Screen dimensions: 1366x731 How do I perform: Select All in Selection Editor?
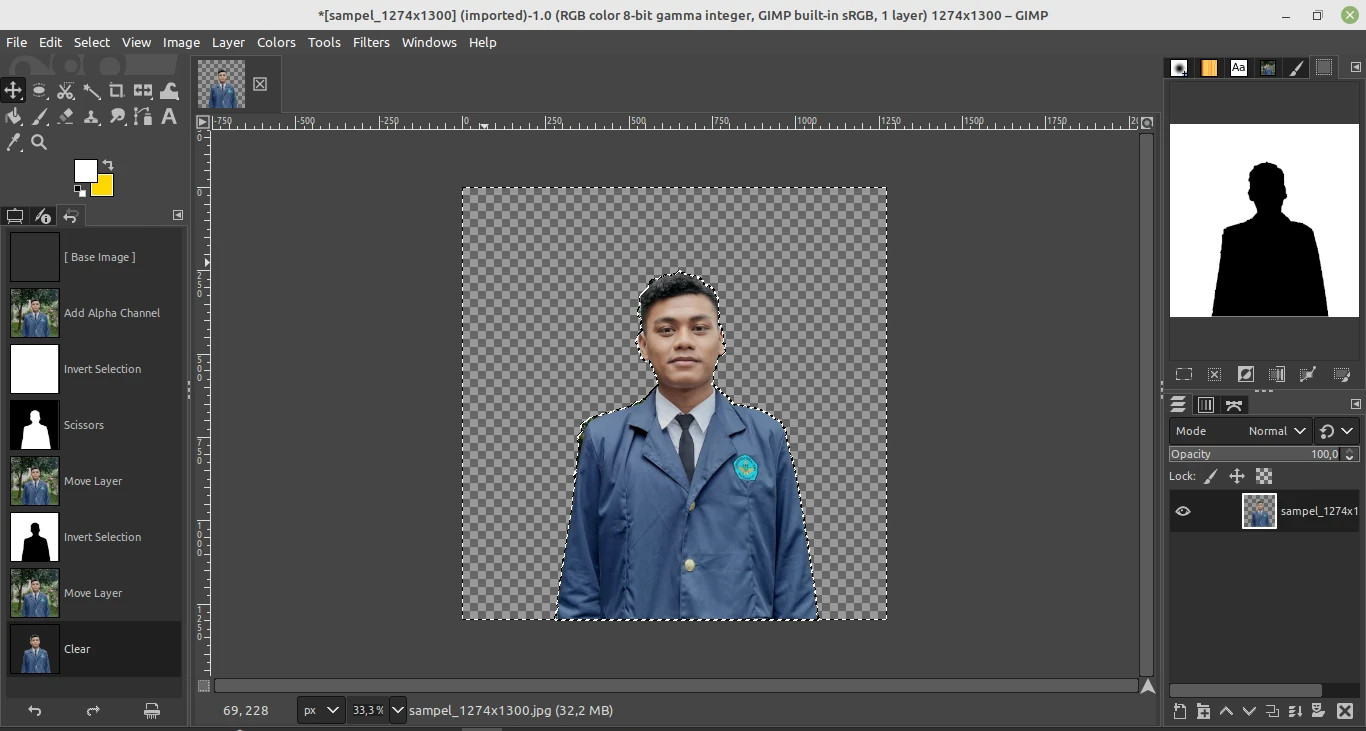tap(1183, 374)
